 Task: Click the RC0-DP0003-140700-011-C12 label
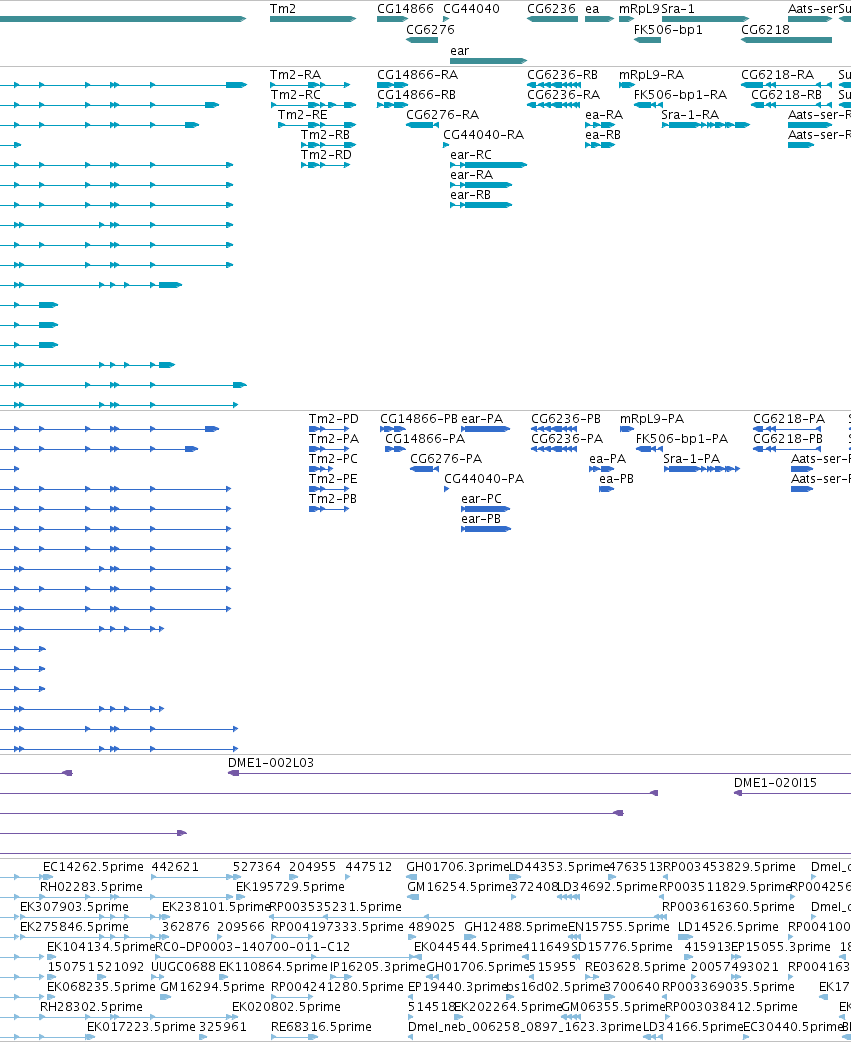click(252, 946)
